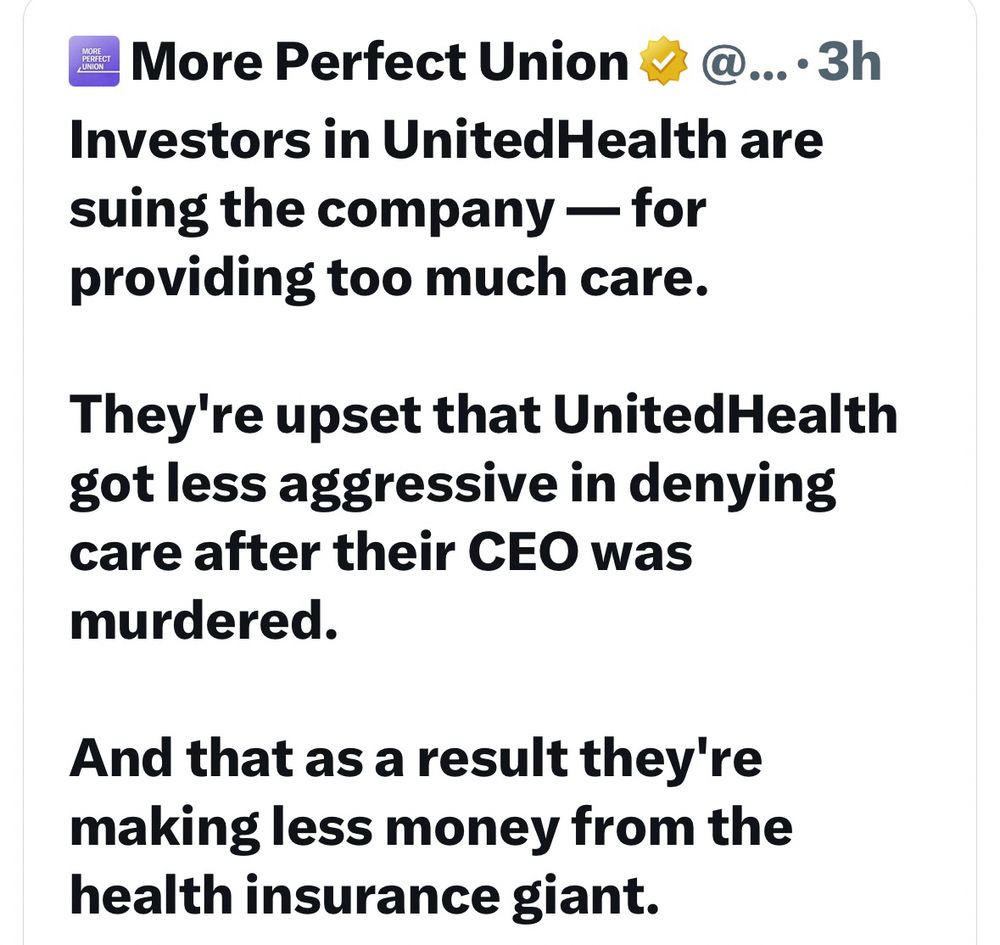The image size is (1000, 945).
Task: Click the truncated @... account handle
Action: click(744, 62)
